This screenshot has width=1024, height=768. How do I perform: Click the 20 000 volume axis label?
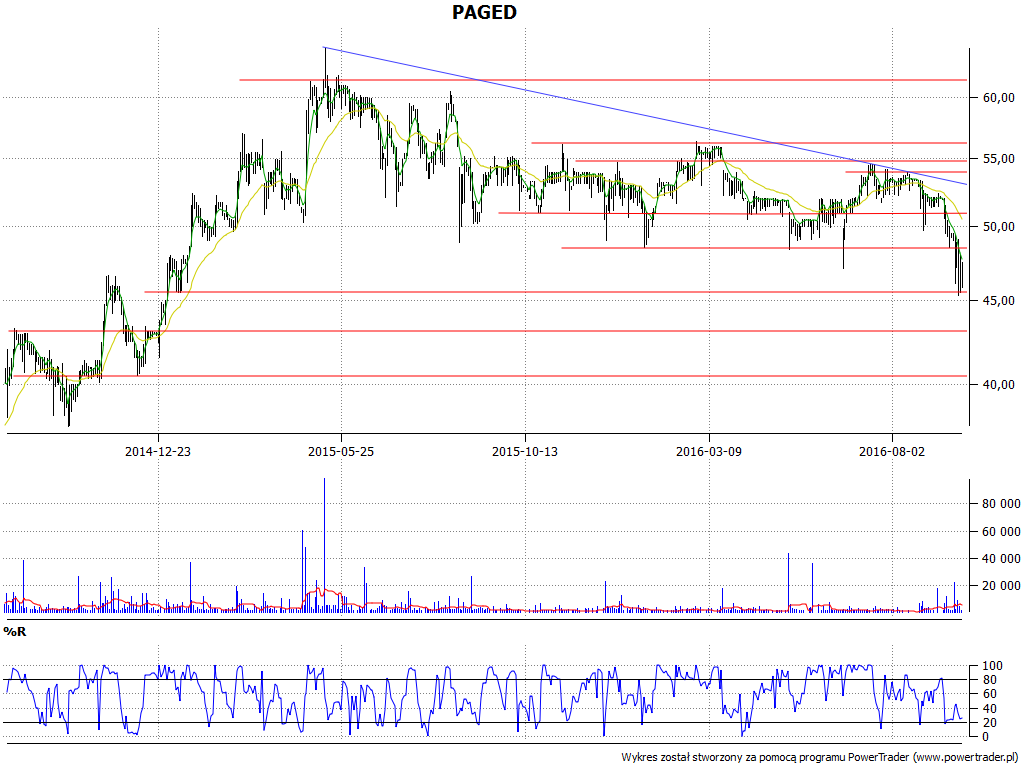(1001, 586)
